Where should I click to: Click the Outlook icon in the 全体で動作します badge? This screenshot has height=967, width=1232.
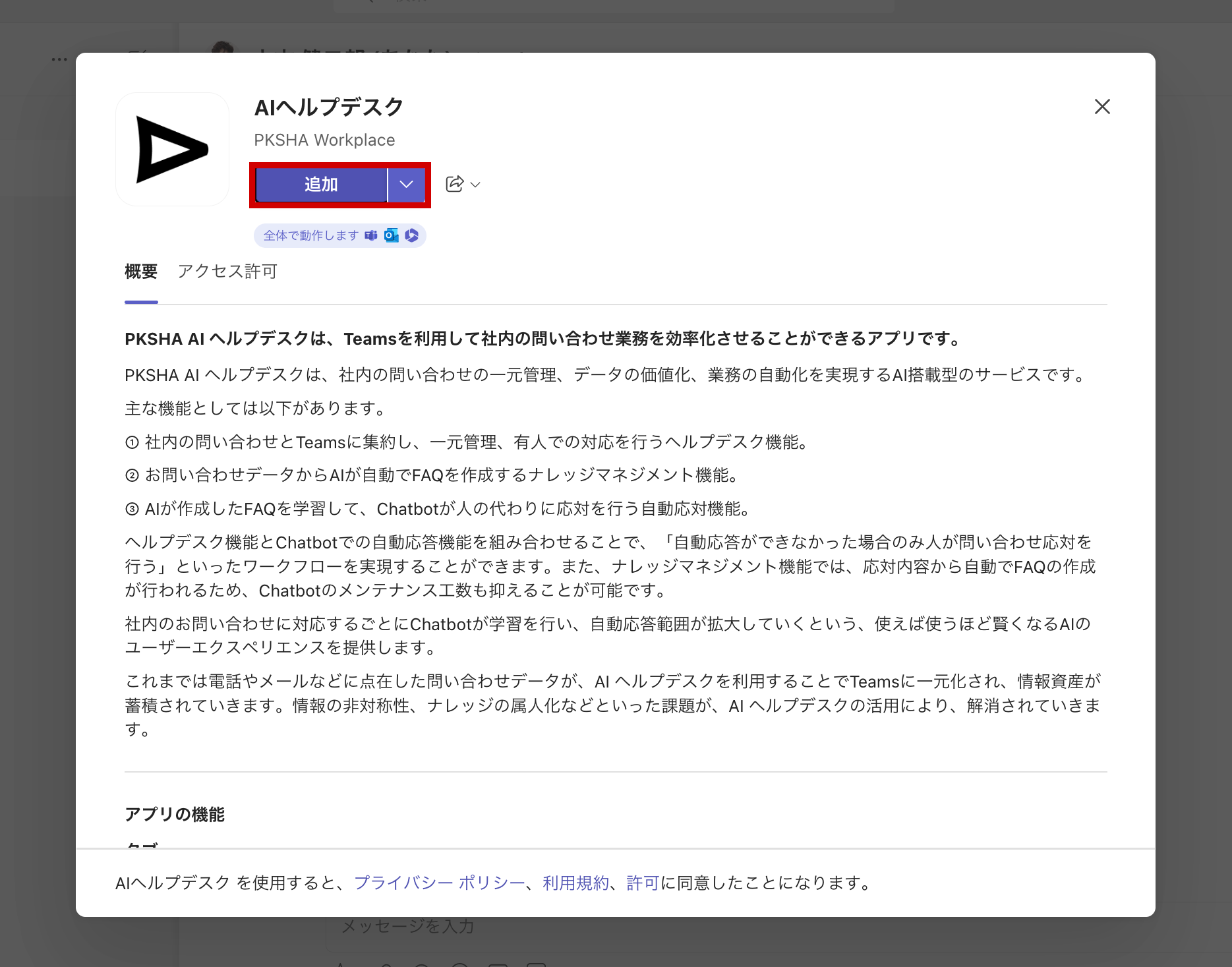click(x=392, y=235)
